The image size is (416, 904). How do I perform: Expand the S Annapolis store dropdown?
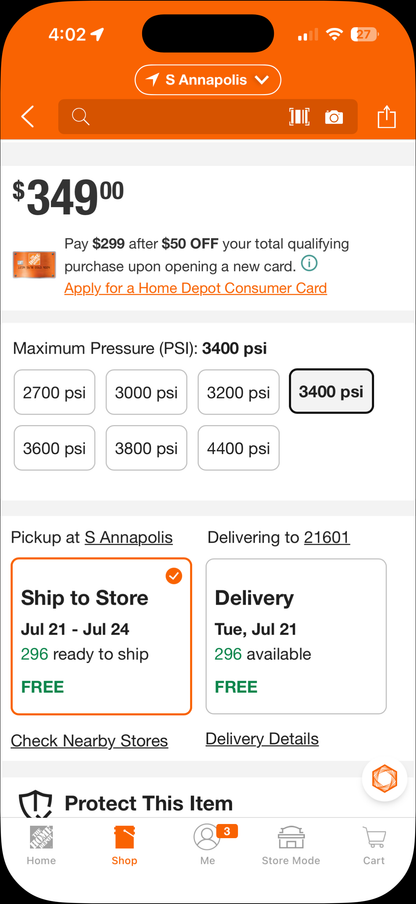pyautogui.click(x=208, y=80)
